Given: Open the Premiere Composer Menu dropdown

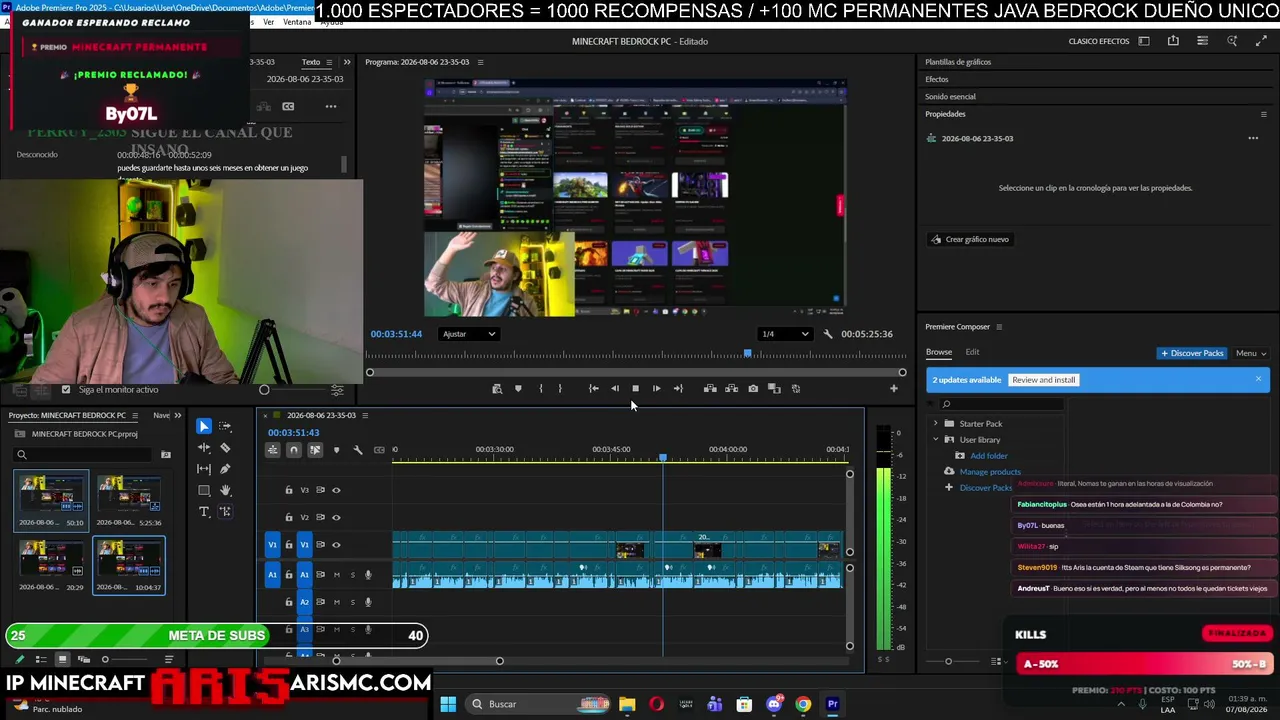Looking at the screenshot, I should [x=1251, y=353].
